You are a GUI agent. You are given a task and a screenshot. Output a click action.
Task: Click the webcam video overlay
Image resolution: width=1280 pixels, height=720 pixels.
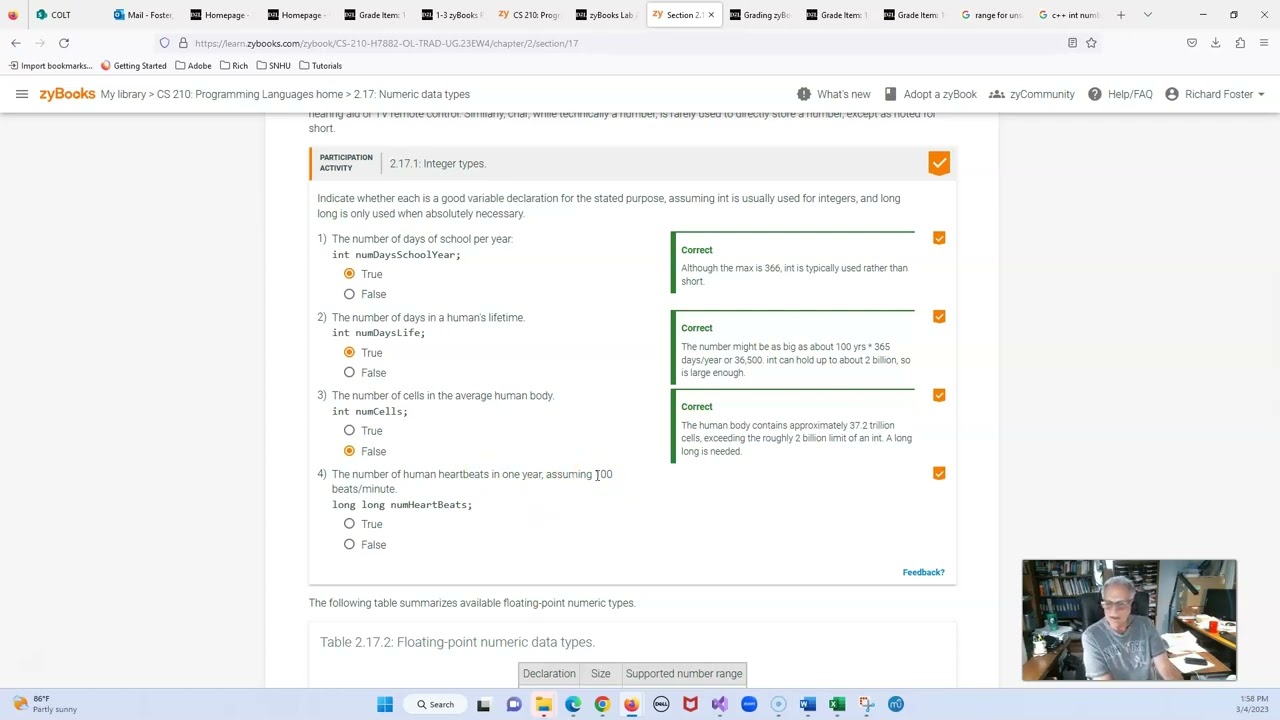(x=1129, y=620)
